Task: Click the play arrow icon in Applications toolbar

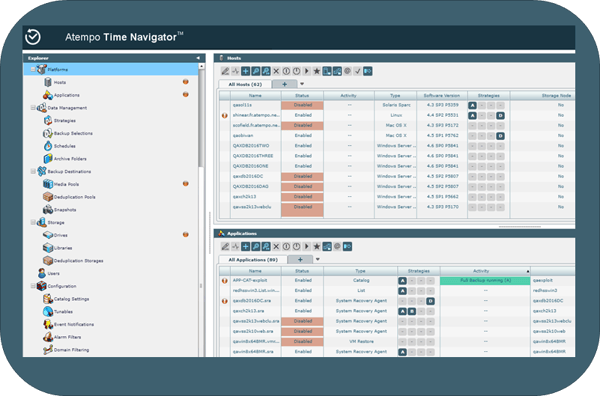Action: point(307,247)
